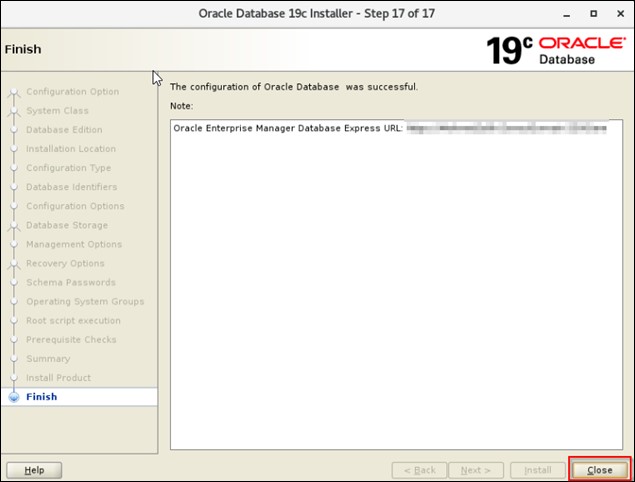Viewport: 635px width, 482px height.
Task: Maximize the installer window
Action: pos(593,14)
